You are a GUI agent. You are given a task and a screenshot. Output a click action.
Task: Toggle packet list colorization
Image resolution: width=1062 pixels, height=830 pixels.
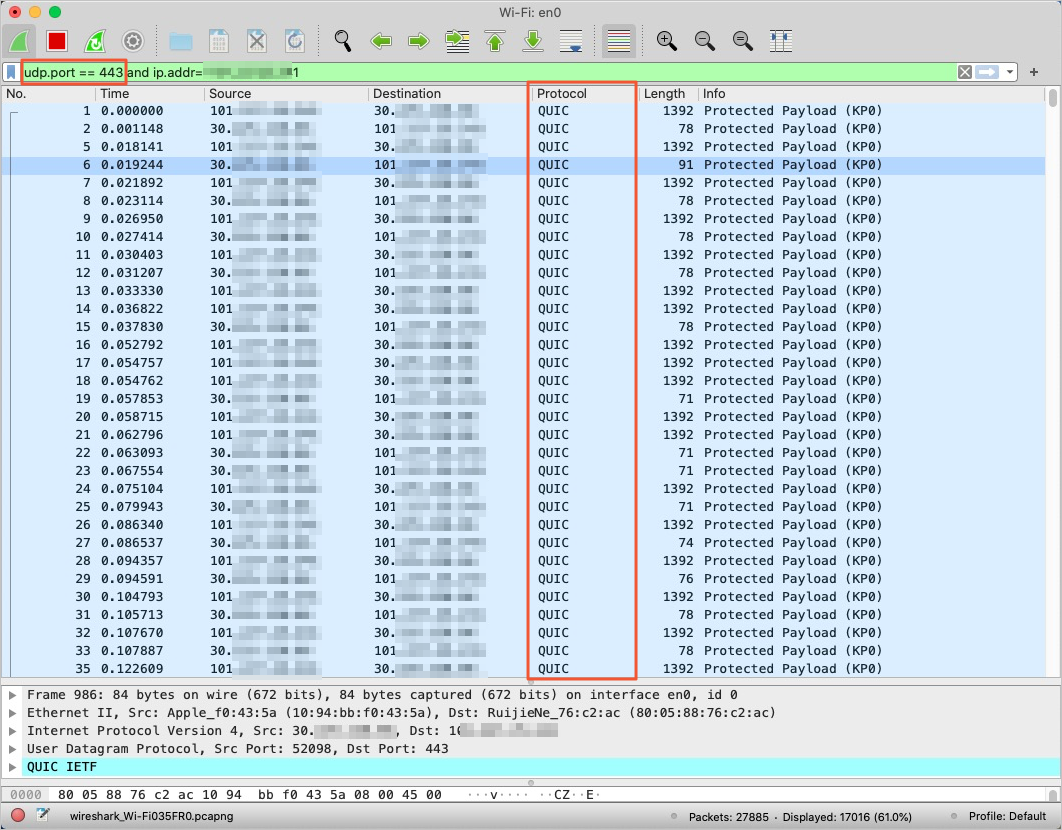tap(619, 41)
